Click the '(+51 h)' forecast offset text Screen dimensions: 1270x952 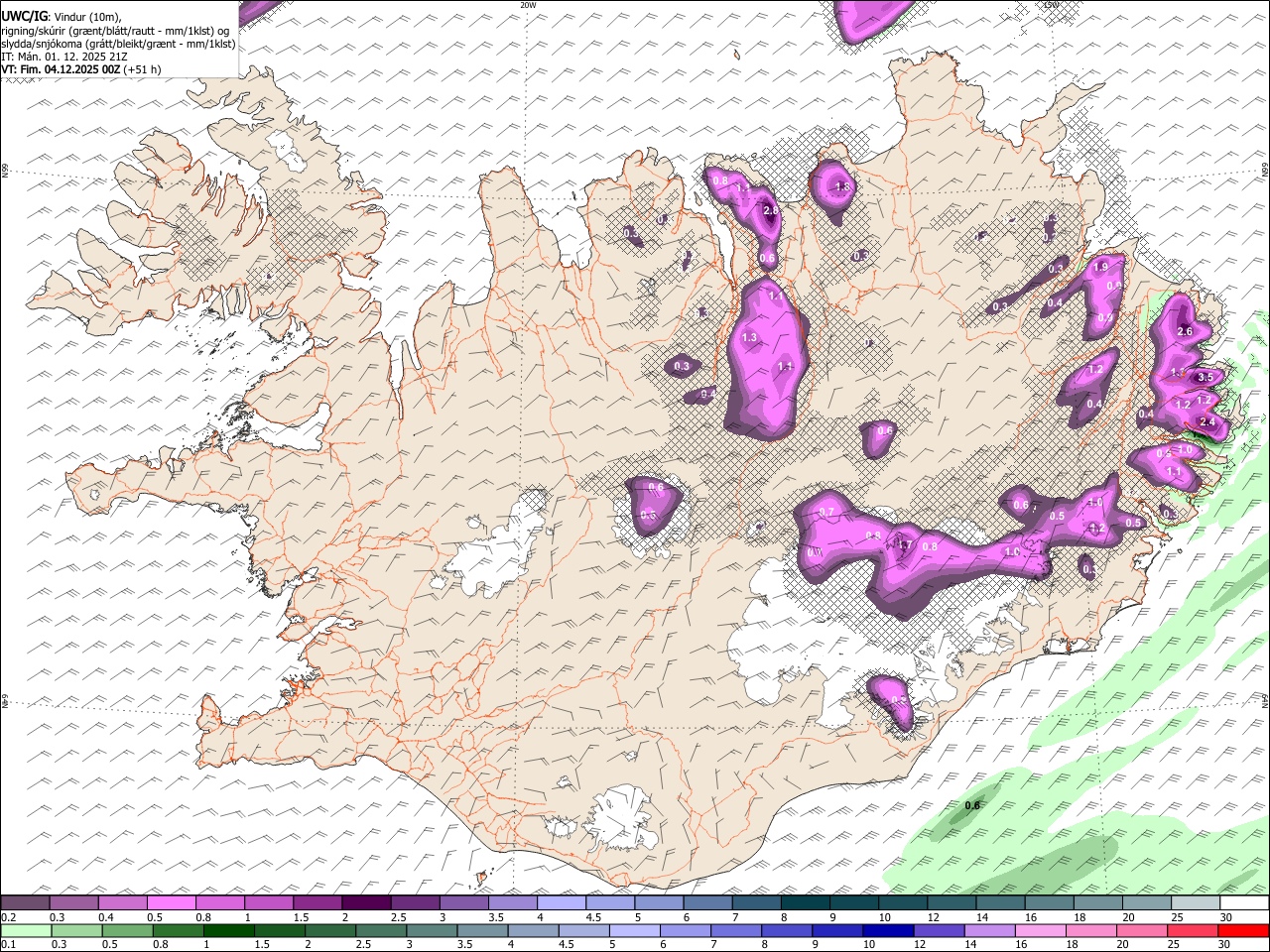[x=142, y=69]
